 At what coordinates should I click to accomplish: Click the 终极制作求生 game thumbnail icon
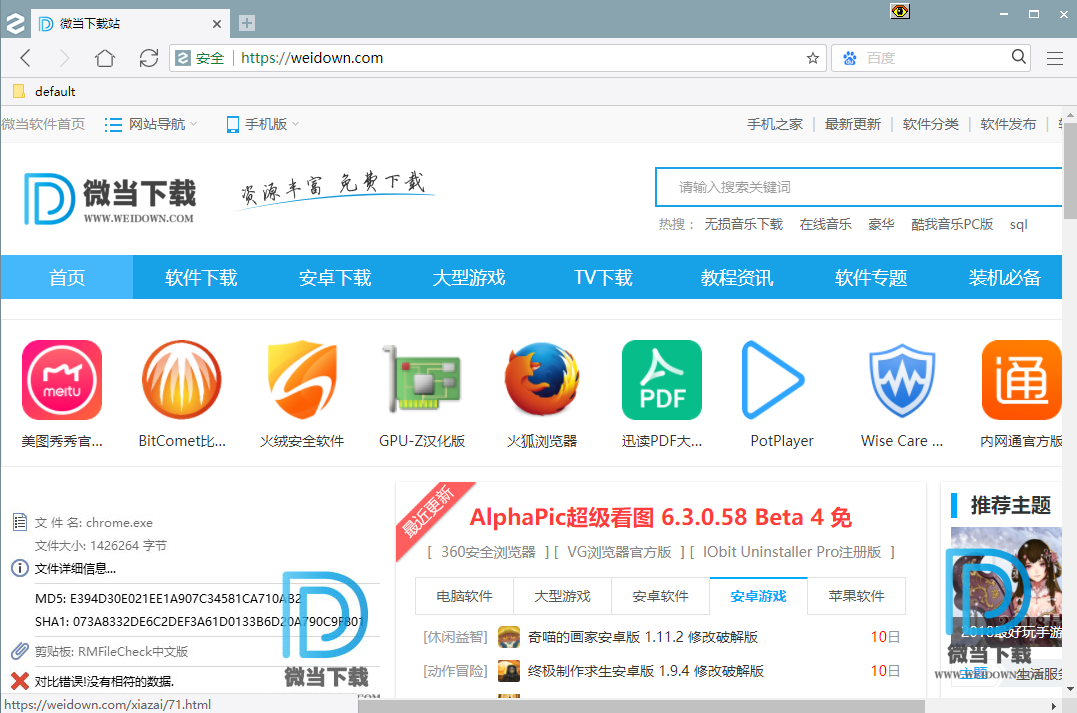point(509,671)
